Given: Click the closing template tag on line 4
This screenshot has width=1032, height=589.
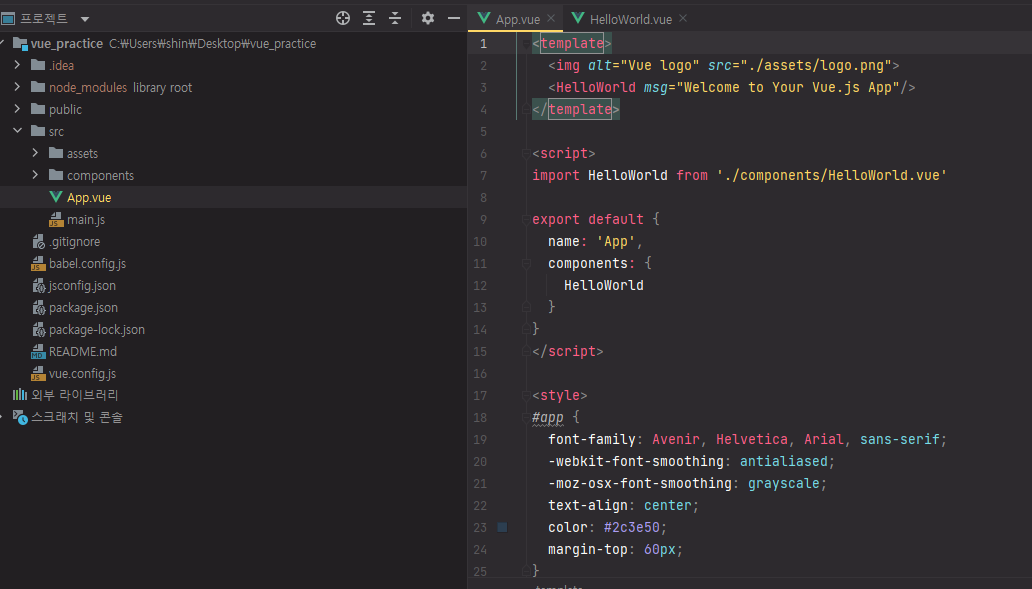Looking at the screenshot, I should click(x=576, y=109).
